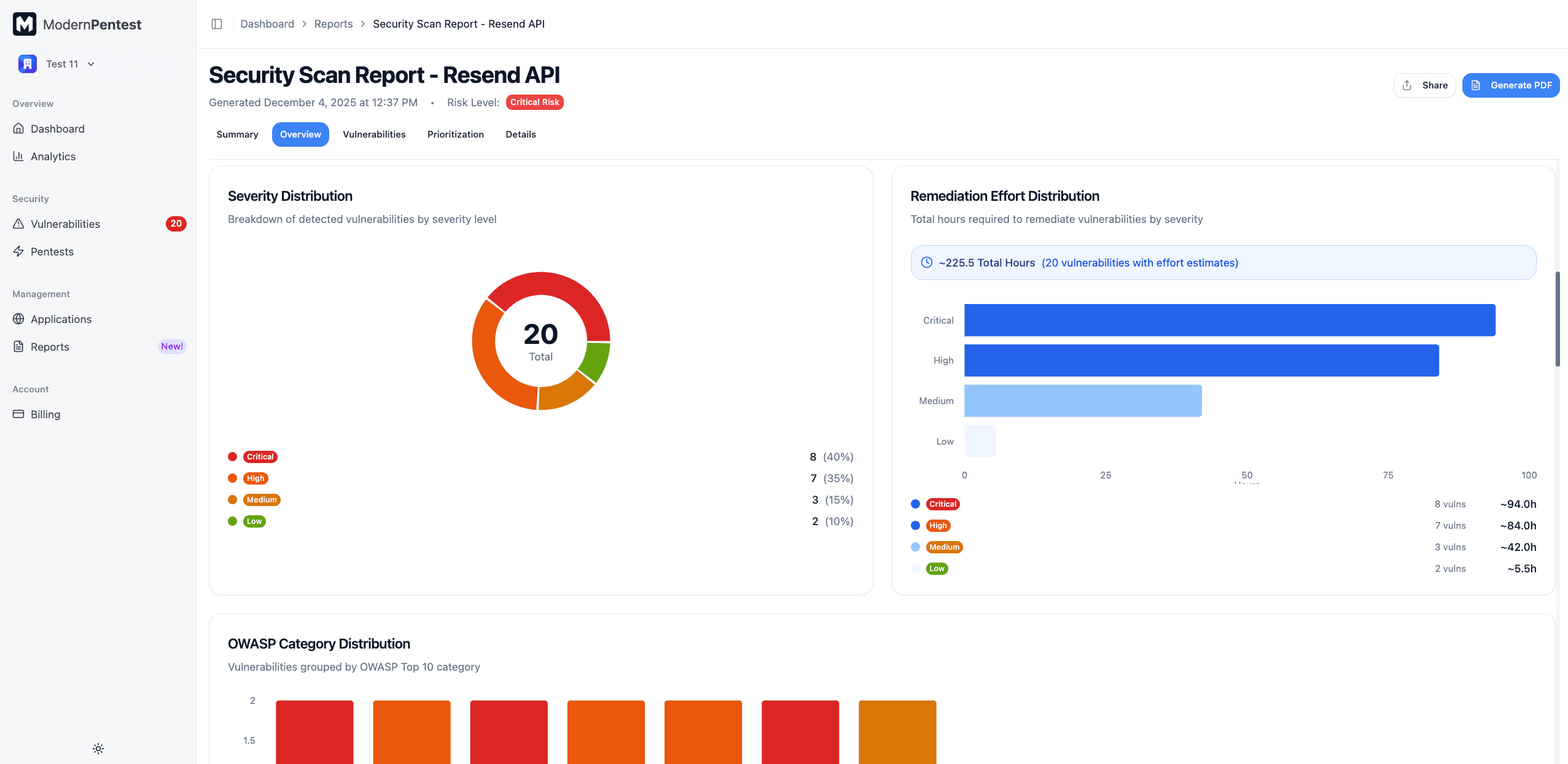This screenshot has width=1568, height=764.
Task: Click the Share upload icon
Action: [1408, 85]
